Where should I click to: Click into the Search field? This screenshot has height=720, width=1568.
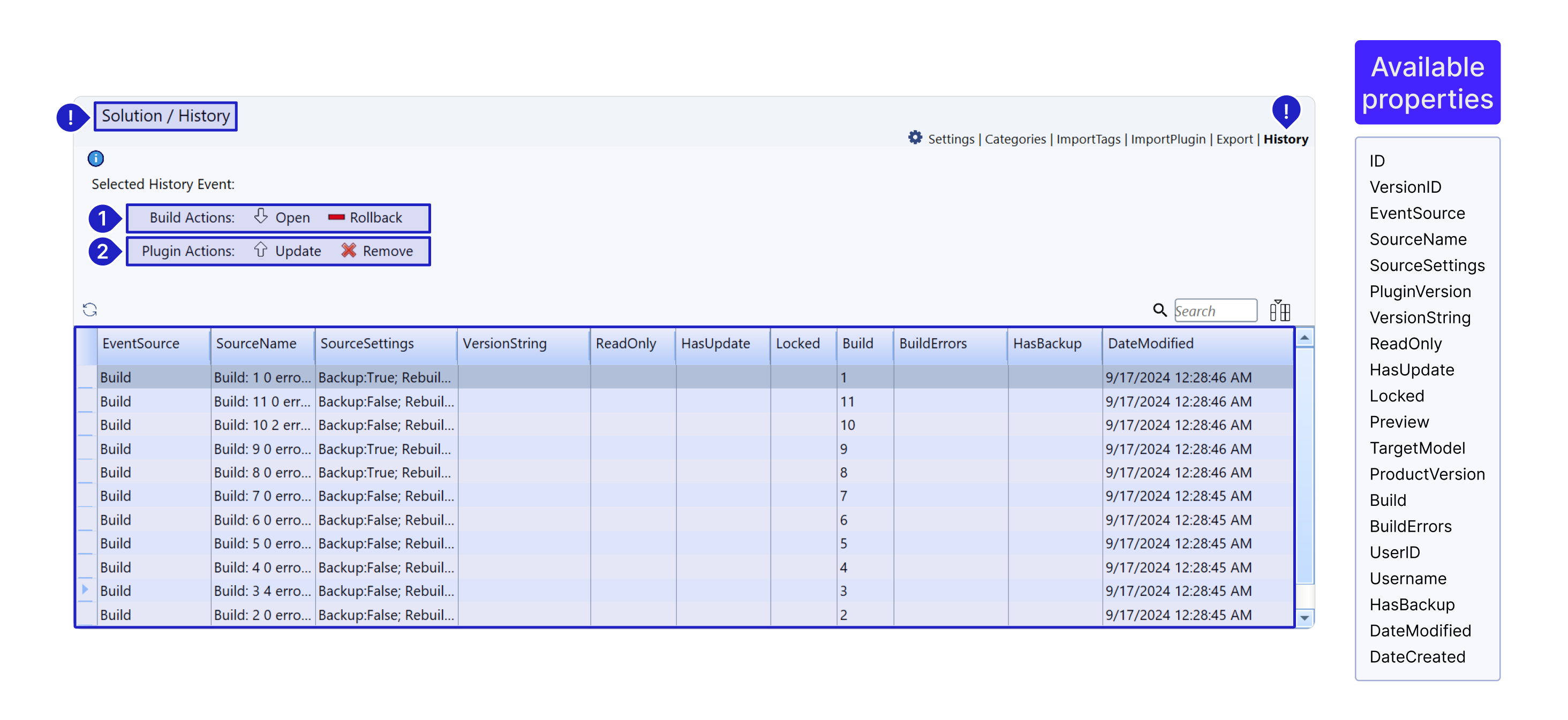[x=1215, y=310]
